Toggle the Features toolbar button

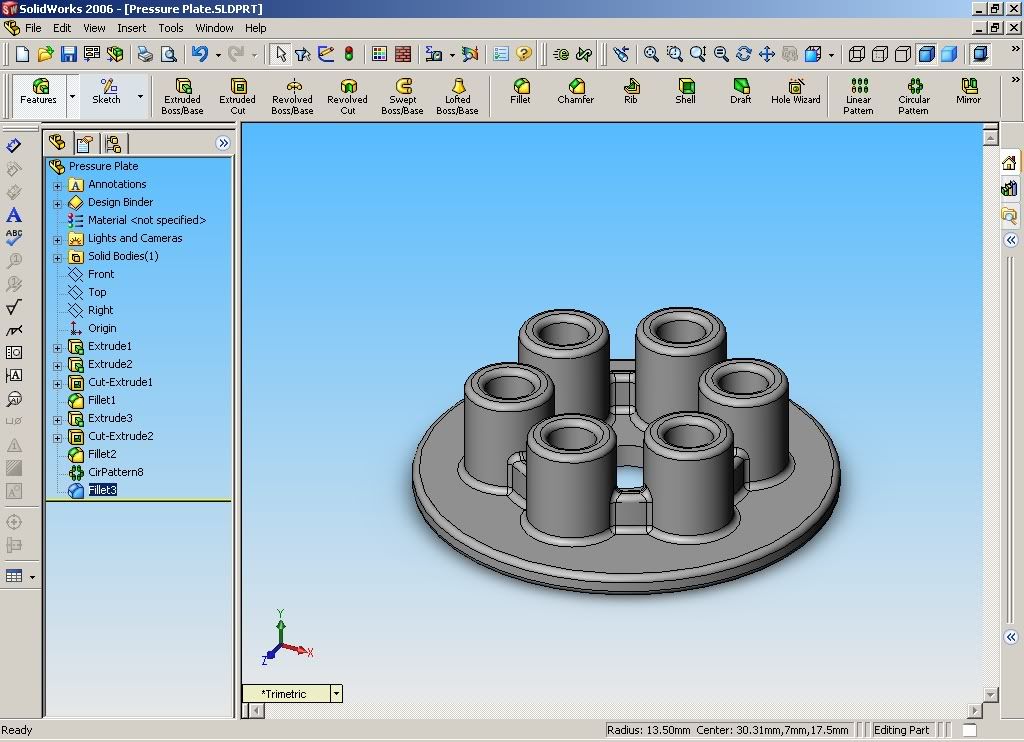coord(39,92)
